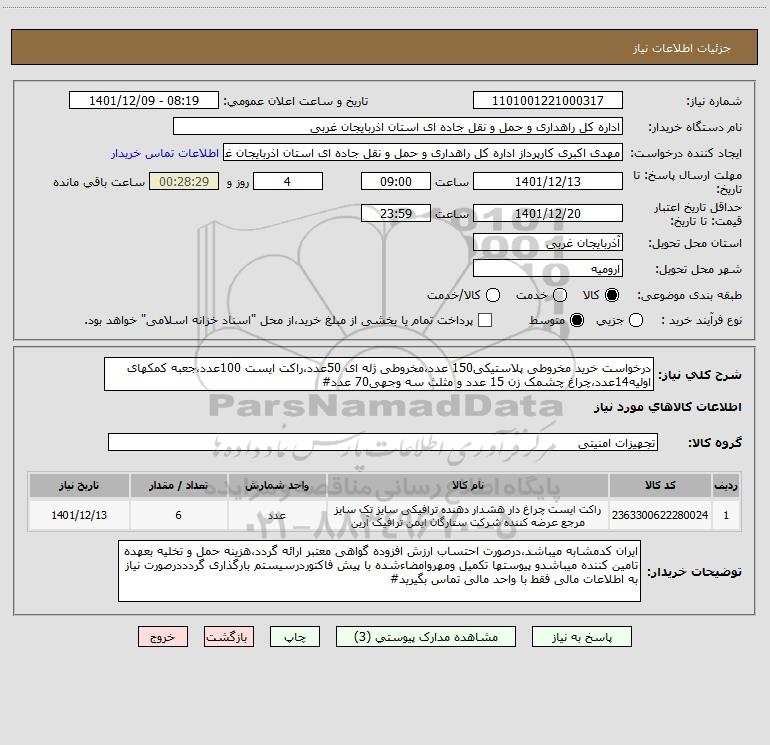
Task: Click the خروج exit button
Action: pyautogui.click(x=163, y=637)
